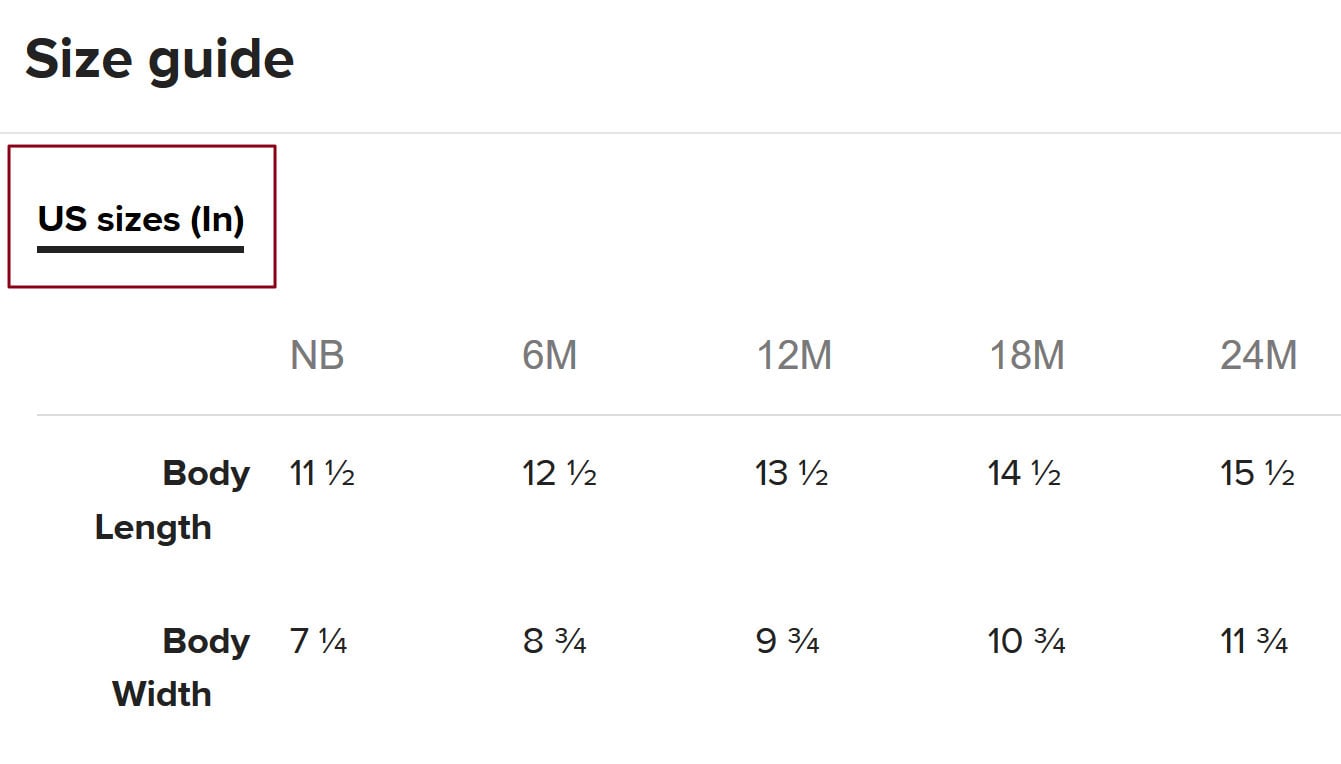Click the NB body length value 11 ½
Image resolution: width=1341 pixels, height=764 pixels.
(x=322, y=473)
